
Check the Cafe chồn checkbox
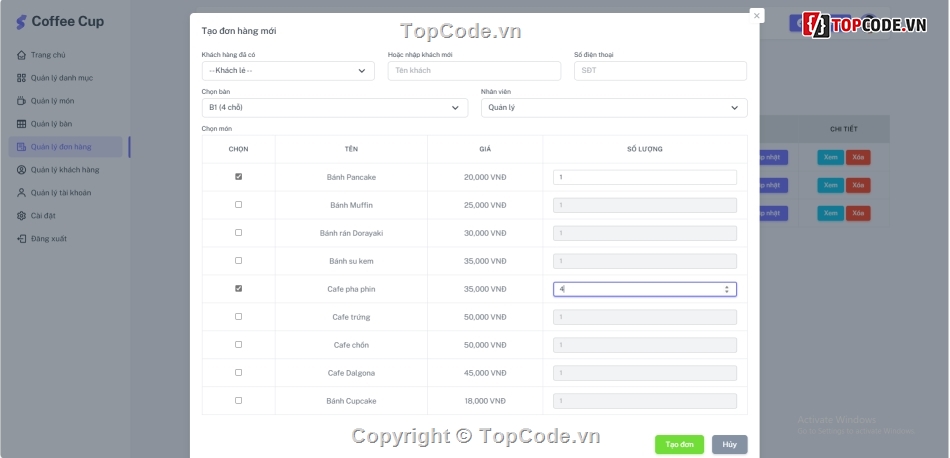pyautogui.click(x=239, y=344)
